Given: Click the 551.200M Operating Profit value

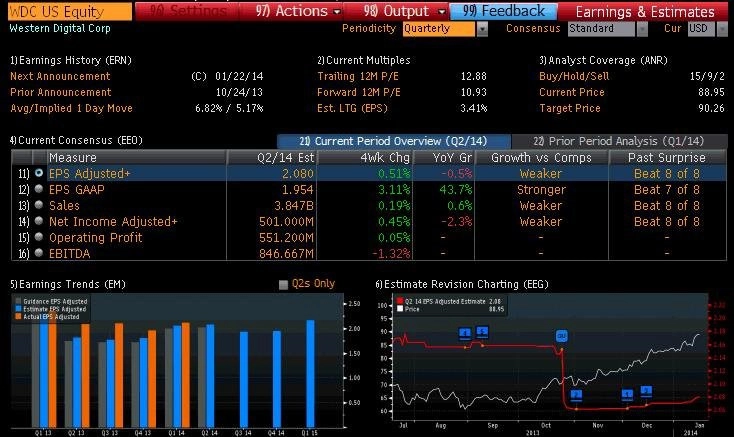Looking at the screenshot, I should coord(286,237).
